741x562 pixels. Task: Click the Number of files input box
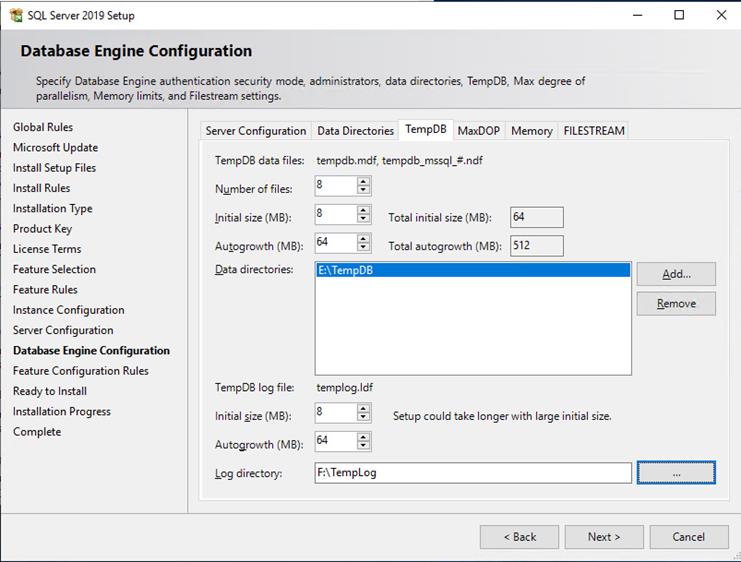pyautogui.click(x=336, y=186)
